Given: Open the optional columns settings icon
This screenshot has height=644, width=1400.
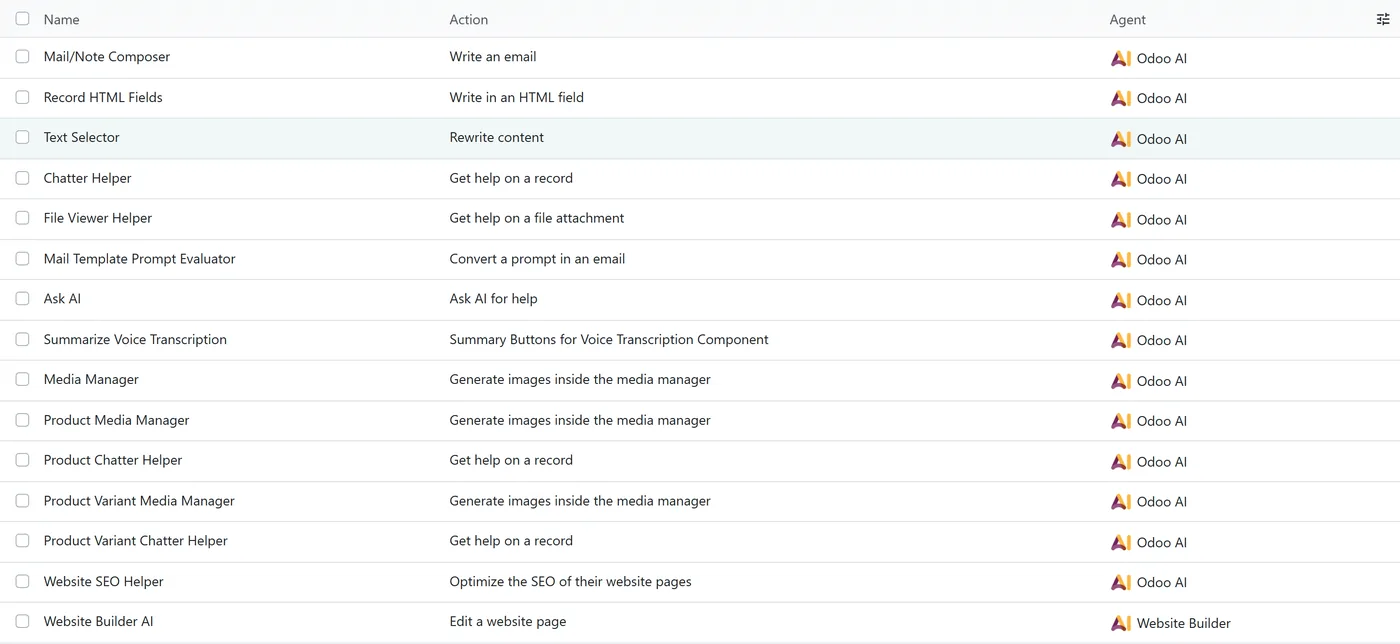Looking at the screenshot, I should point(1383,19).
